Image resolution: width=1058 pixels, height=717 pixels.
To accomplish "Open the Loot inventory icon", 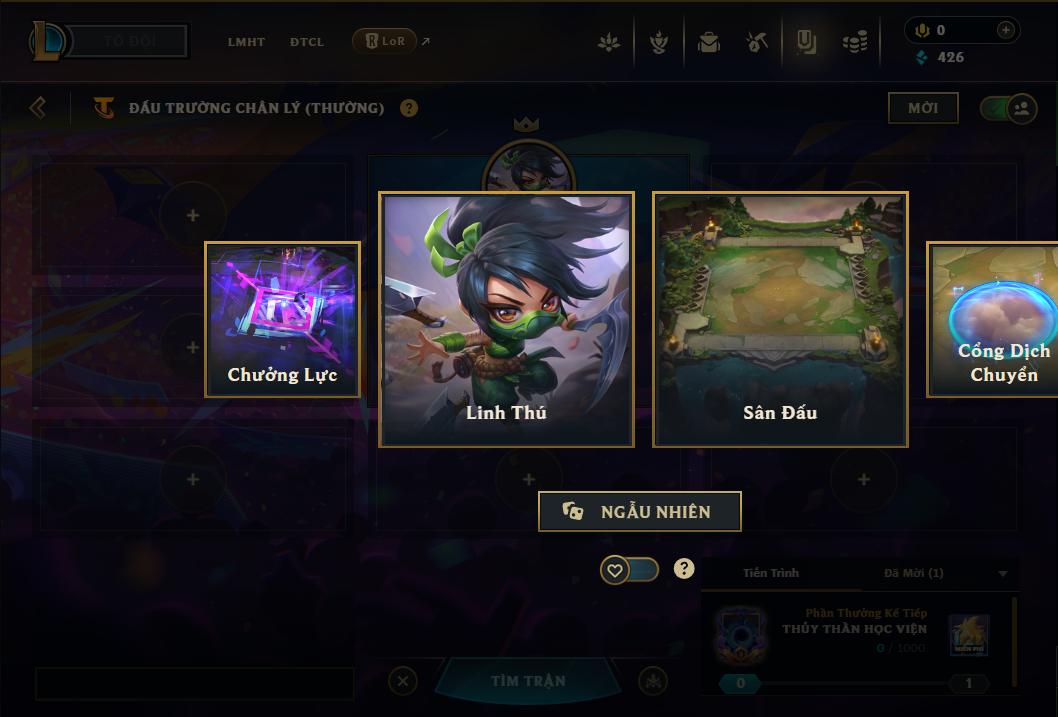I will (x=806, y=42).
